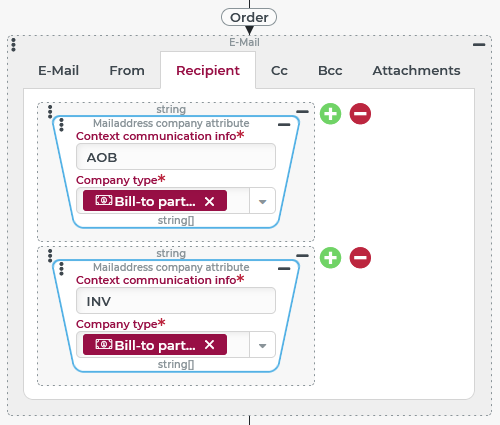
Task: Remove INV recipient with red minus icon
Action: 360,258
